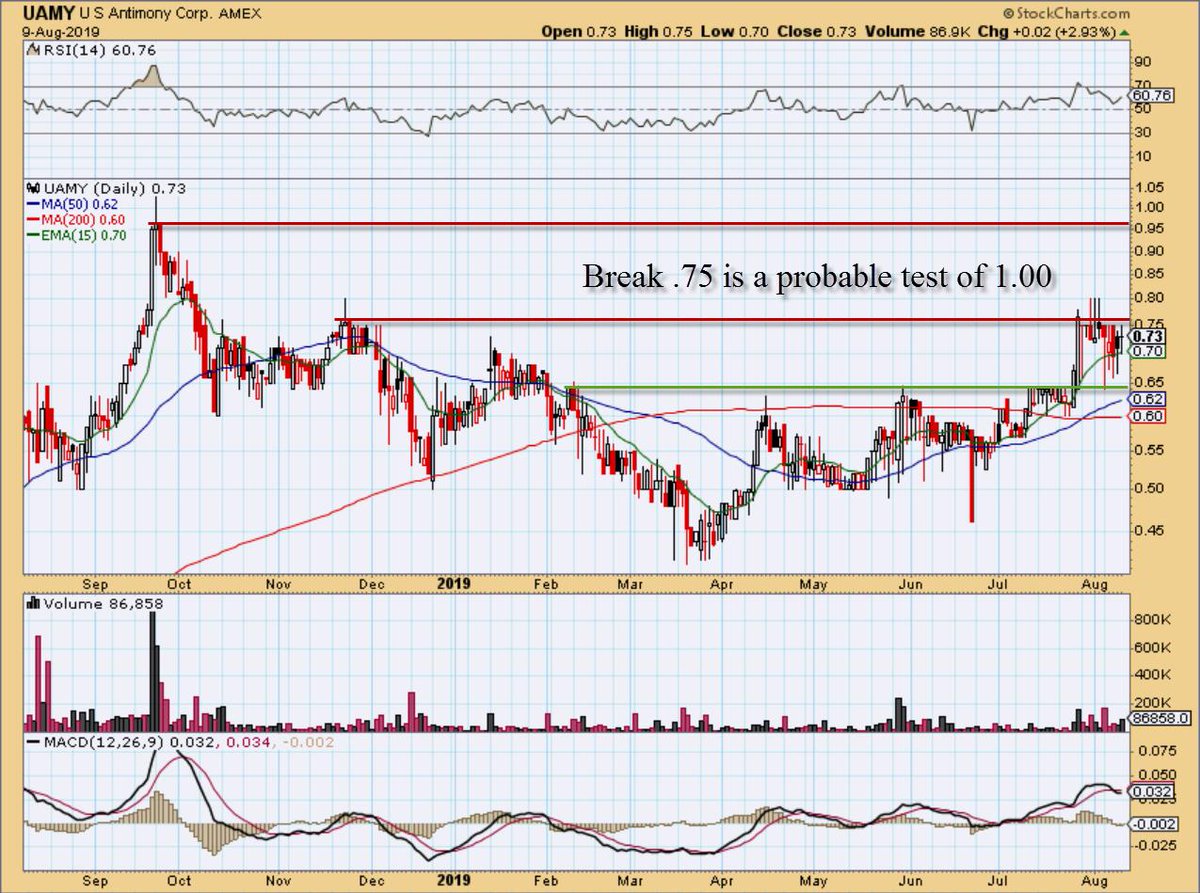Click the green up-arrow change indicator
Image resolution: width=1200 pixels, height=893 pixels.
click(1124, 31)
